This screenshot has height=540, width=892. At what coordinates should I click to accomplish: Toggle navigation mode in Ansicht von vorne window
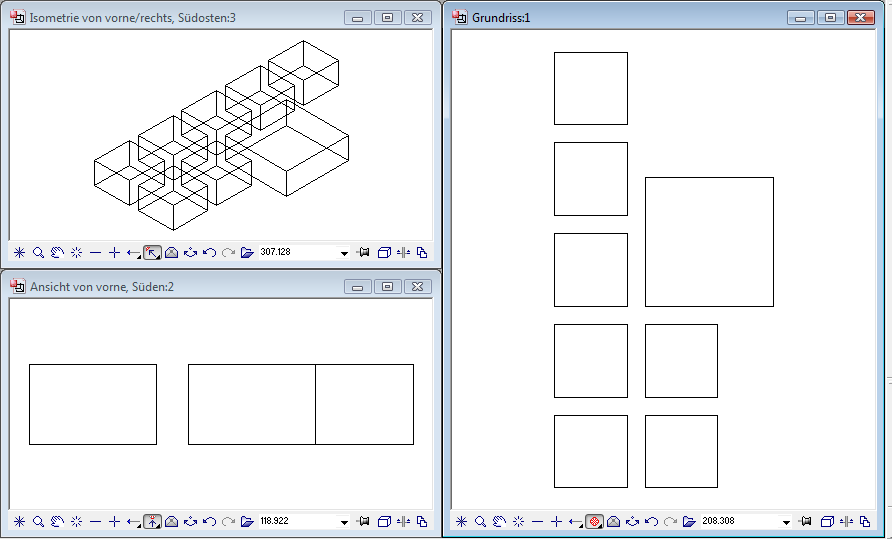171,521
